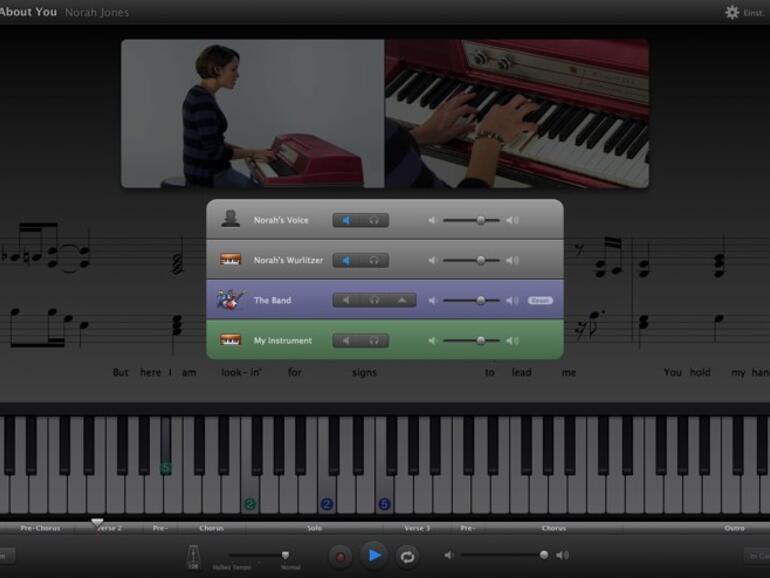This screenshot has height=578, width=770.
Task: Click the master volume slider knob
Action: pos(544,555)
